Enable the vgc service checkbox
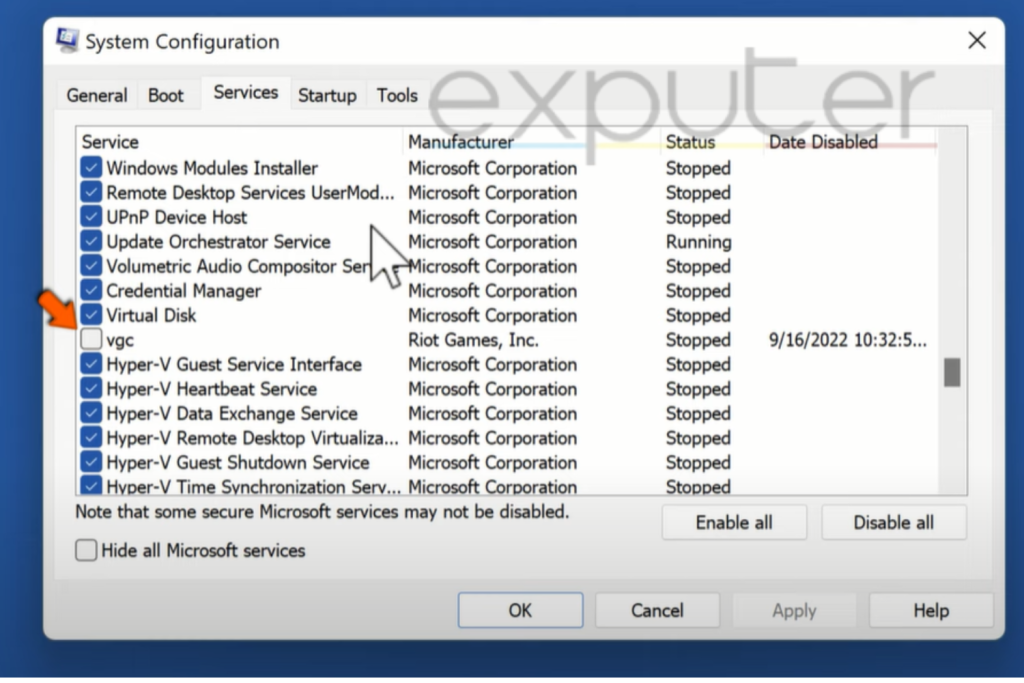 (90, 339)
